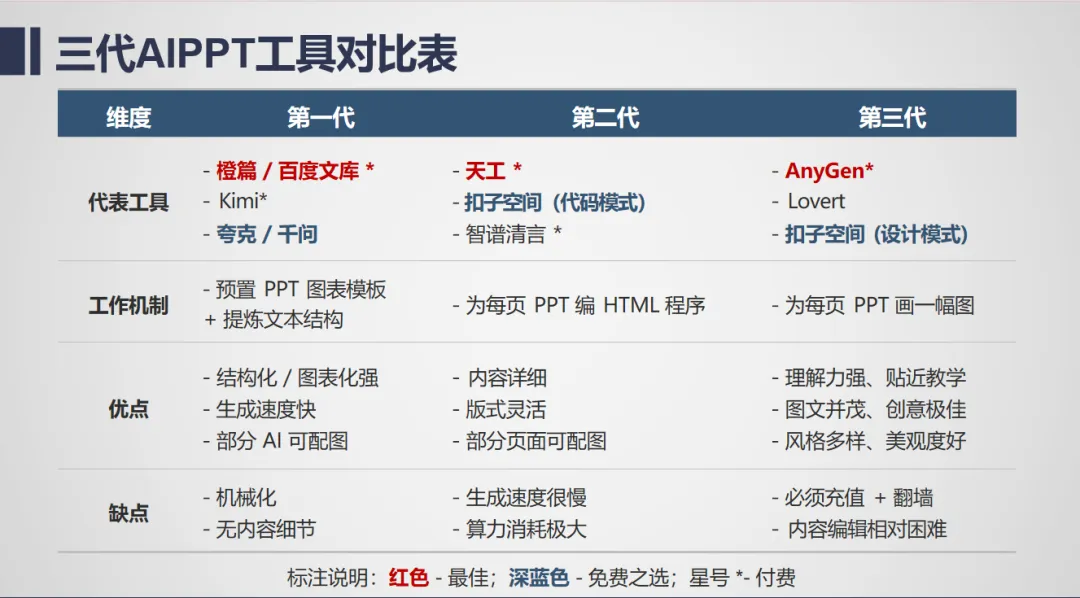Click the text 内容详细
This screenshot has height=598, width=1080.
pos(507,378)
